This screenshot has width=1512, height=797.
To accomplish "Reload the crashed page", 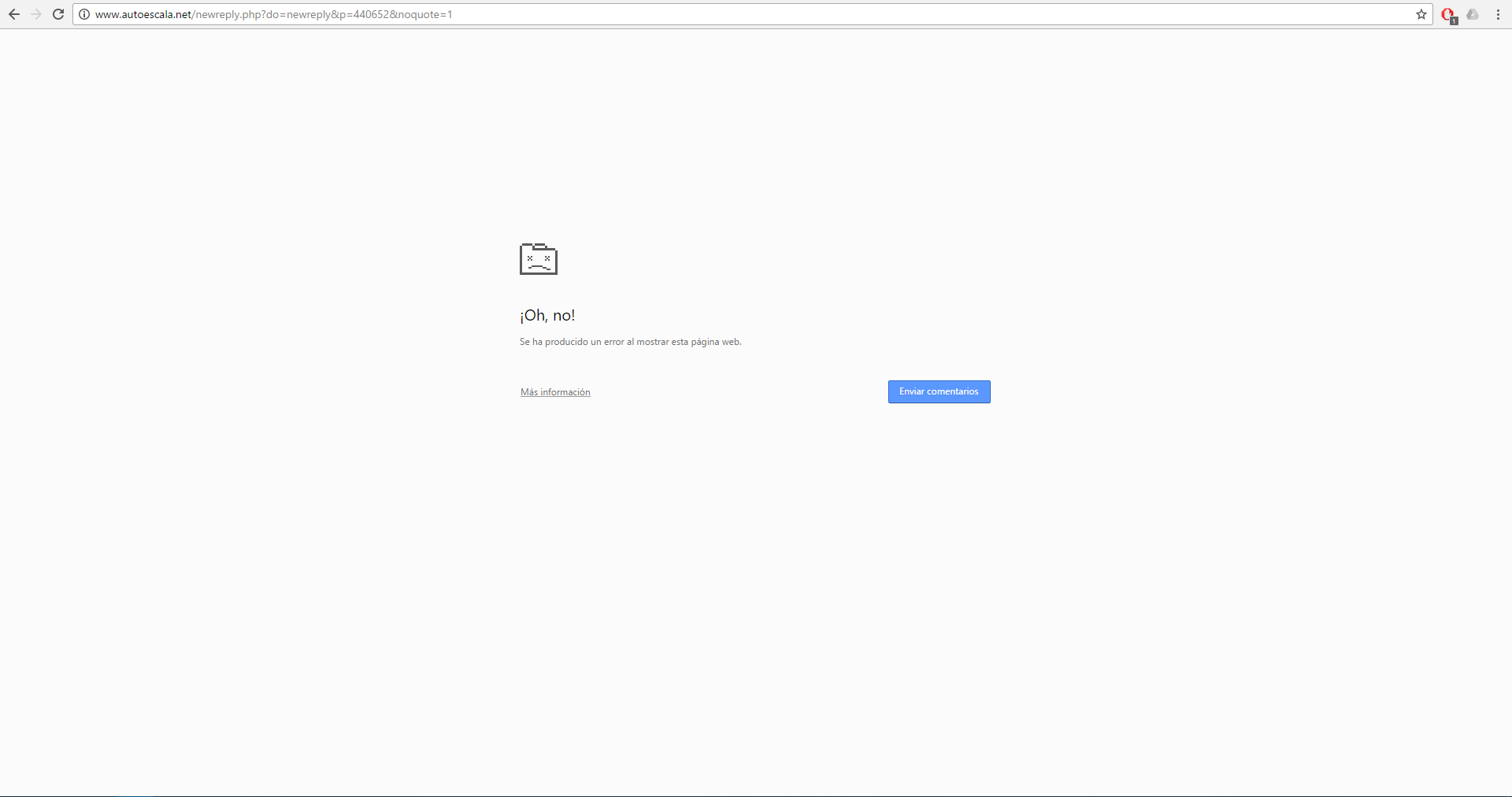I will coord(58,14).
